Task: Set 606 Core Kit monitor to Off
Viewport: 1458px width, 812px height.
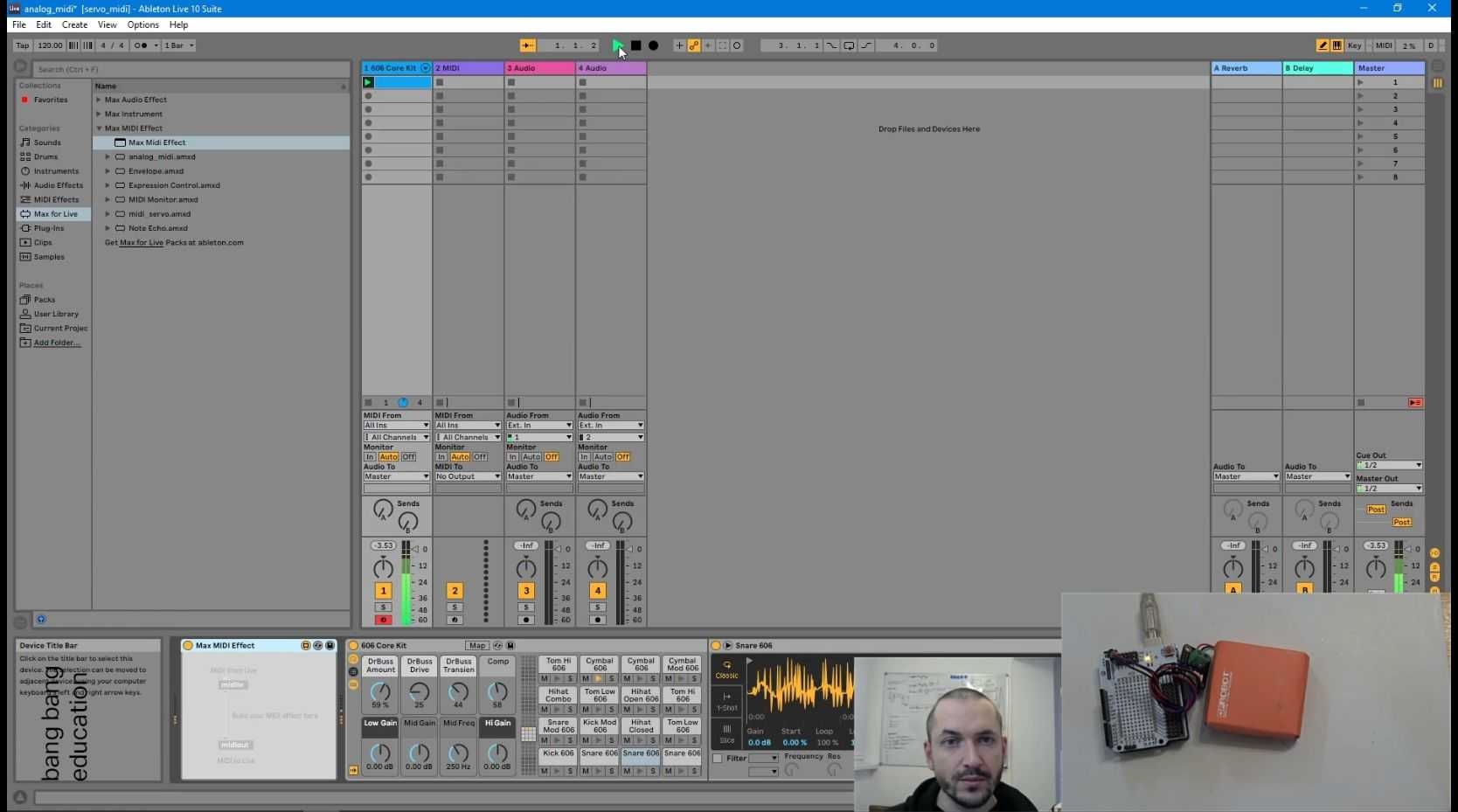Action: 408,457
